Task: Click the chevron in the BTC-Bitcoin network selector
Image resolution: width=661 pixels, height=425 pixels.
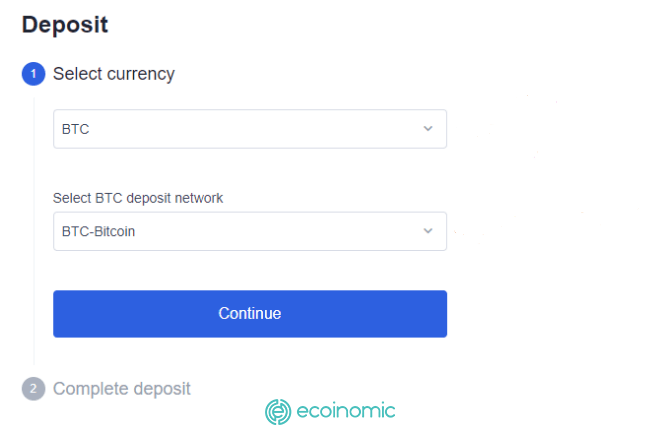Action: [428, 231]
